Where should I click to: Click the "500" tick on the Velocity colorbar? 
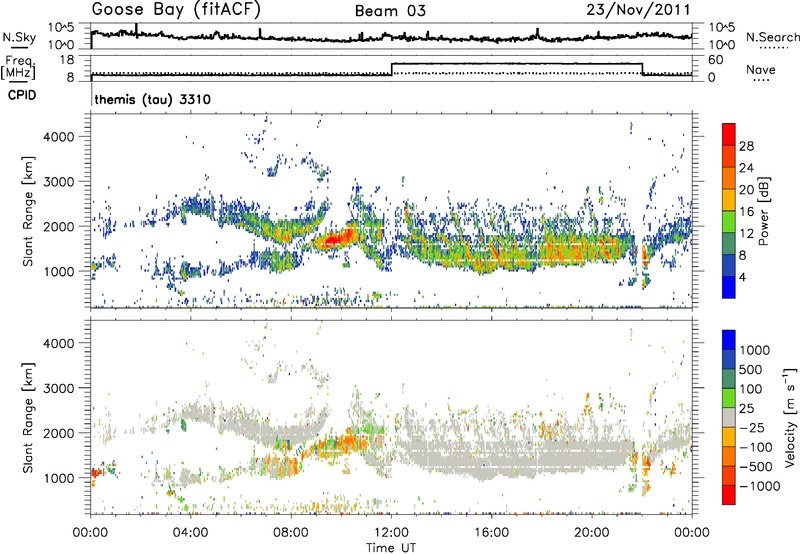coord(751,369)
